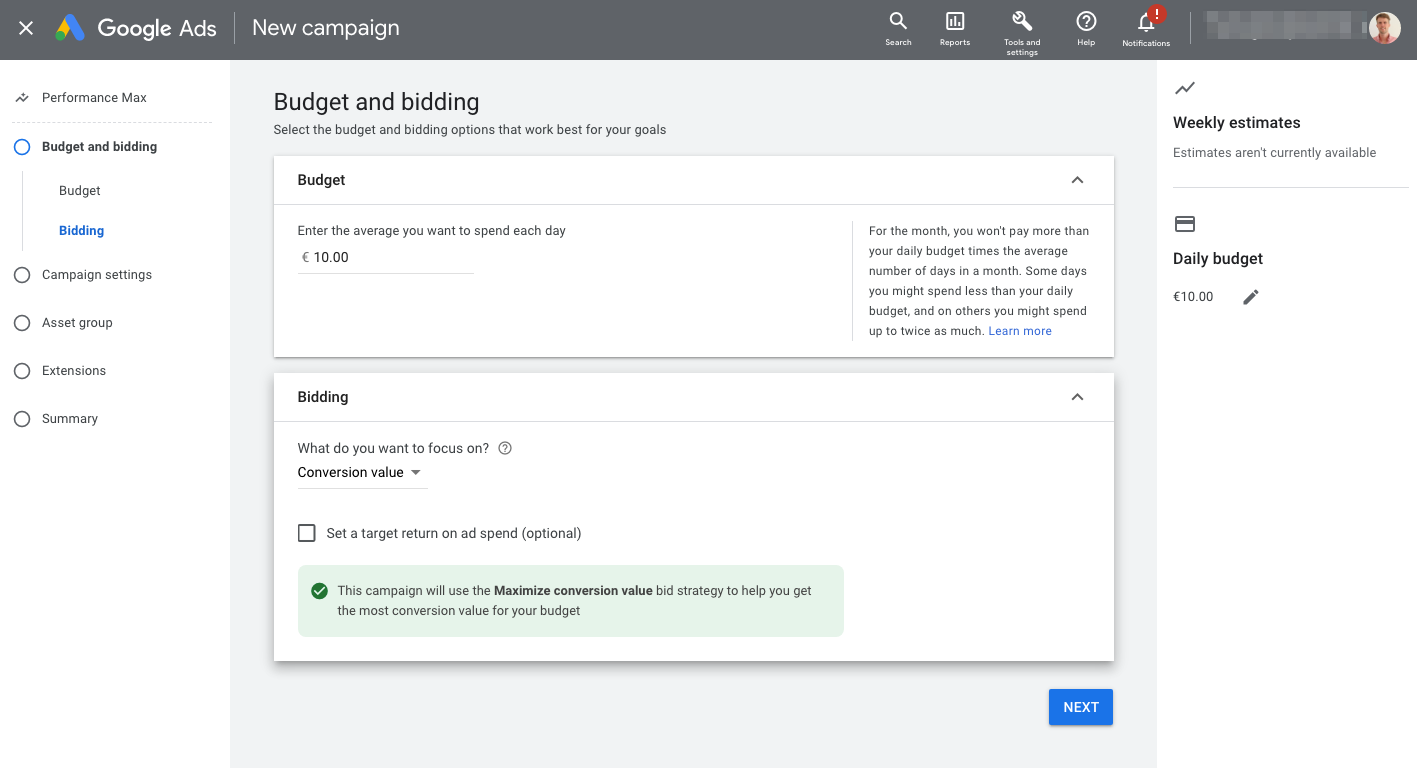Open Tools and settings wrench
Image resolution: width=1417 pixels, height=768 pixels.
click(1022, 28)
